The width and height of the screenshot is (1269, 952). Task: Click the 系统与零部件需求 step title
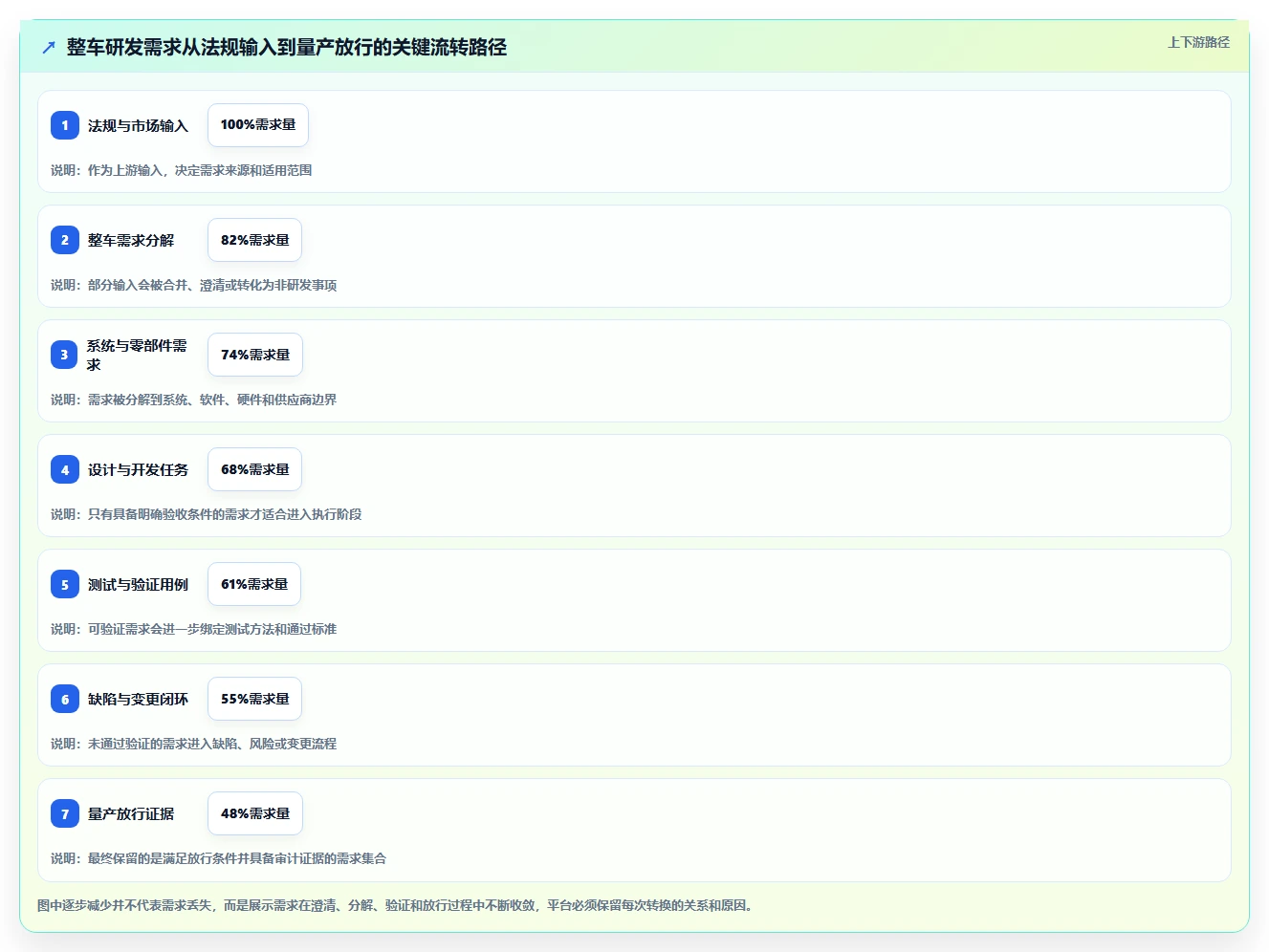(137, 355)
